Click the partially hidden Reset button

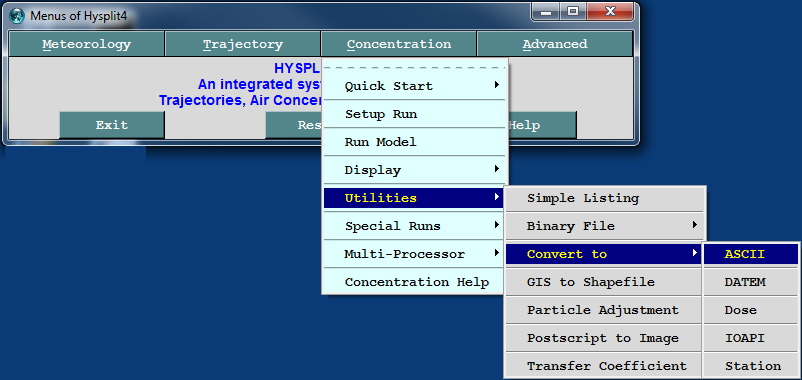pyautogui.click(x=294, y=125)
